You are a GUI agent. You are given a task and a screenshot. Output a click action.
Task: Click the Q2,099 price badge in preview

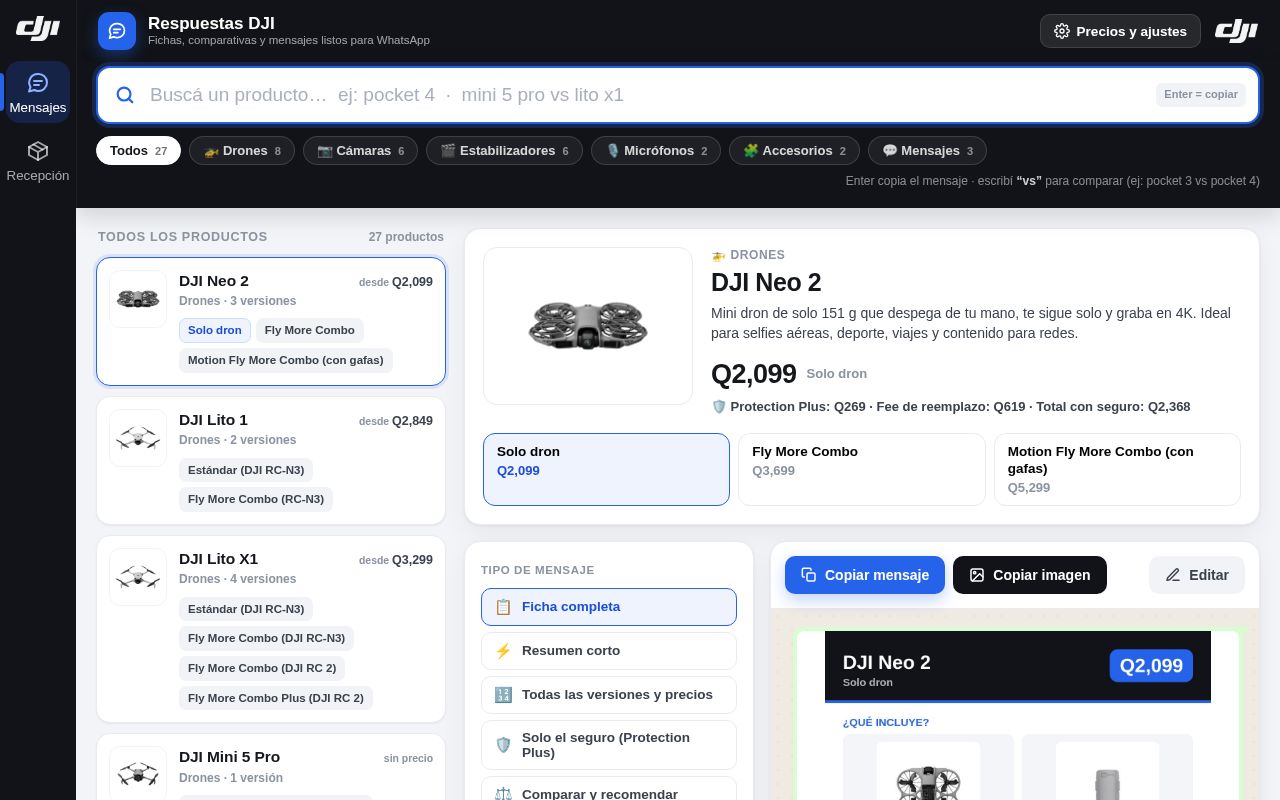click(x=1151, y=666)
